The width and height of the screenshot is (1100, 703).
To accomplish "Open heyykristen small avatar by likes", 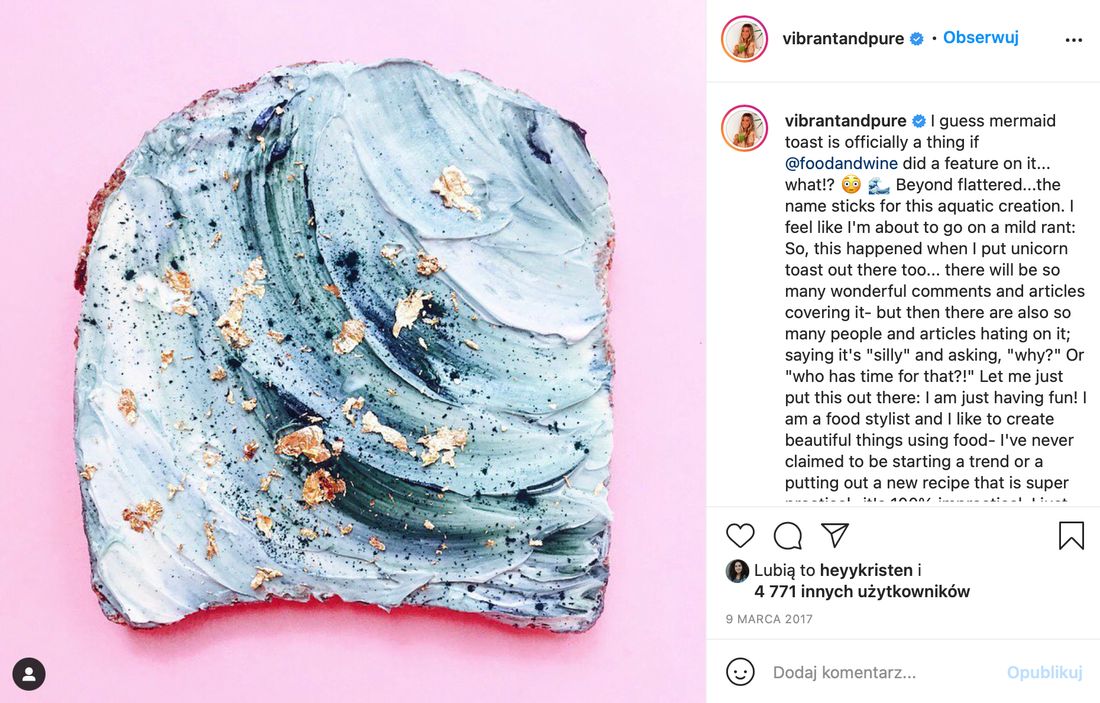I will tap(737, 571).
